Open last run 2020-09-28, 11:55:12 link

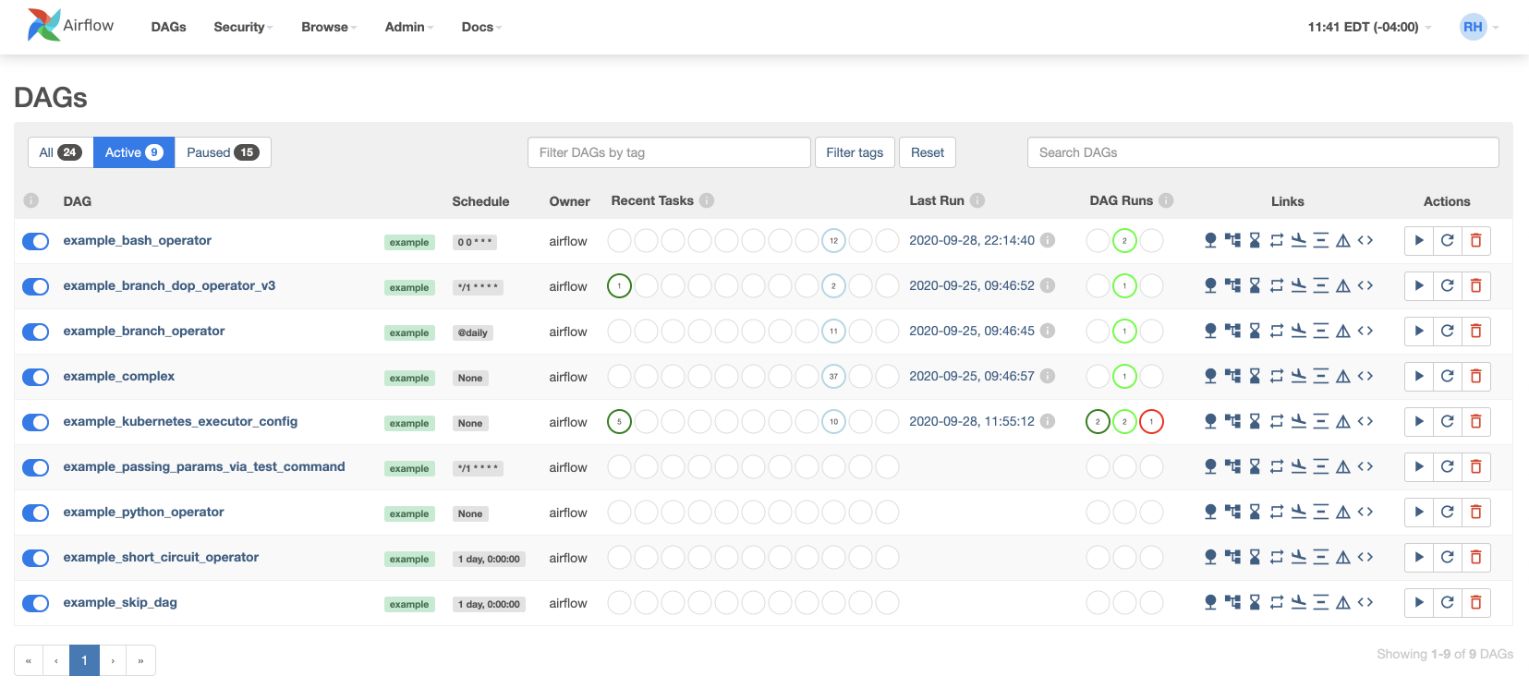[972, 421]
